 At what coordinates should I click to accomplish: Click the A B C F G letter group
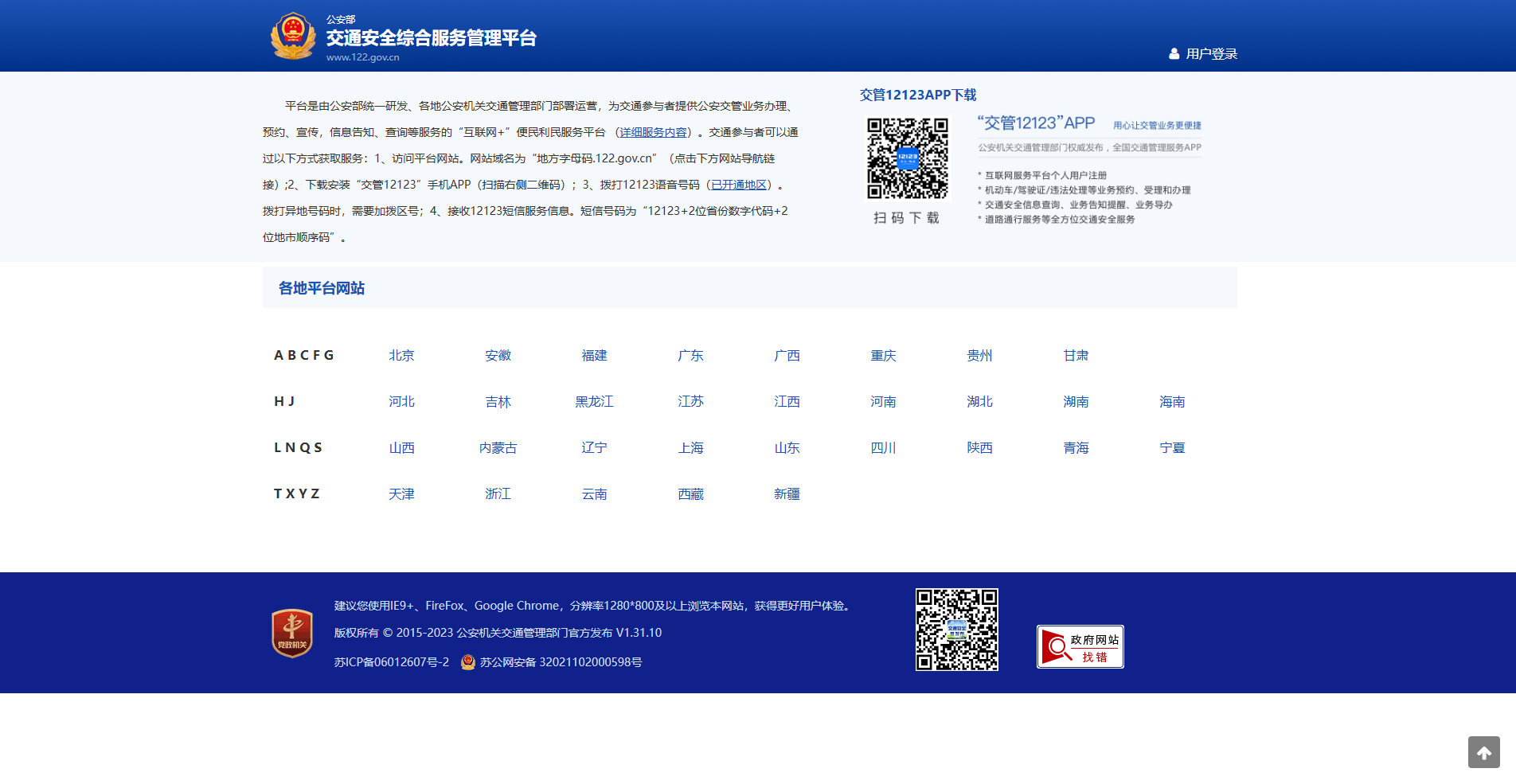pos(303,355)
